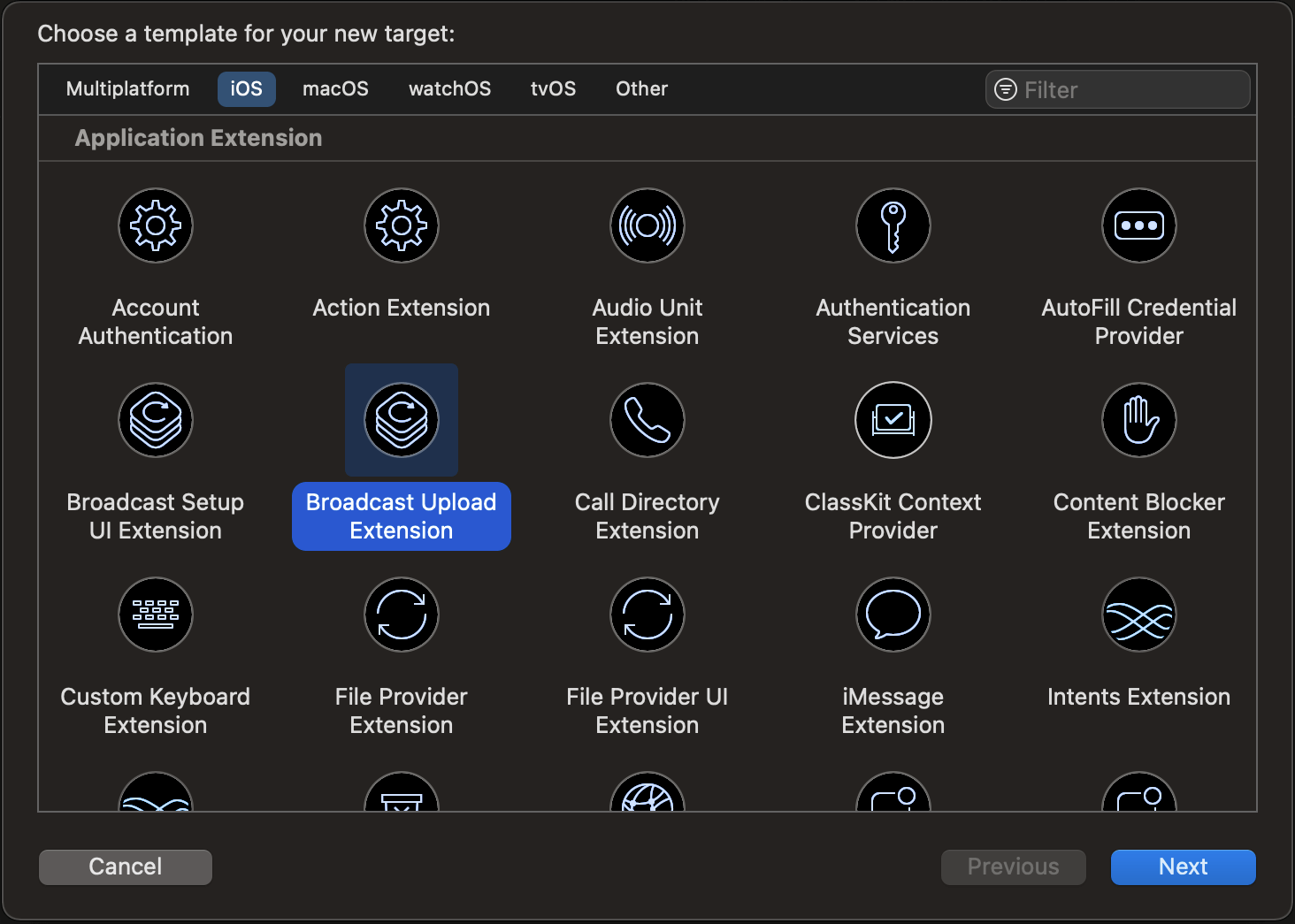The height and width of the screenshot is (924, 1295).
Task: Click the Broadcast Upload Extension label
Action: pyautogui.click(x=402, y=516)
